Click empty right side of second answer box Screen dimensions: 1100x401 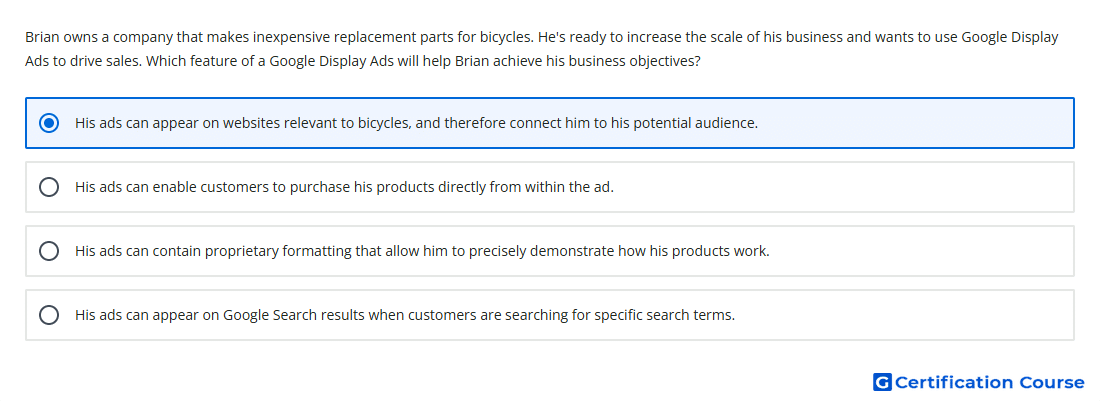[842, 187]
